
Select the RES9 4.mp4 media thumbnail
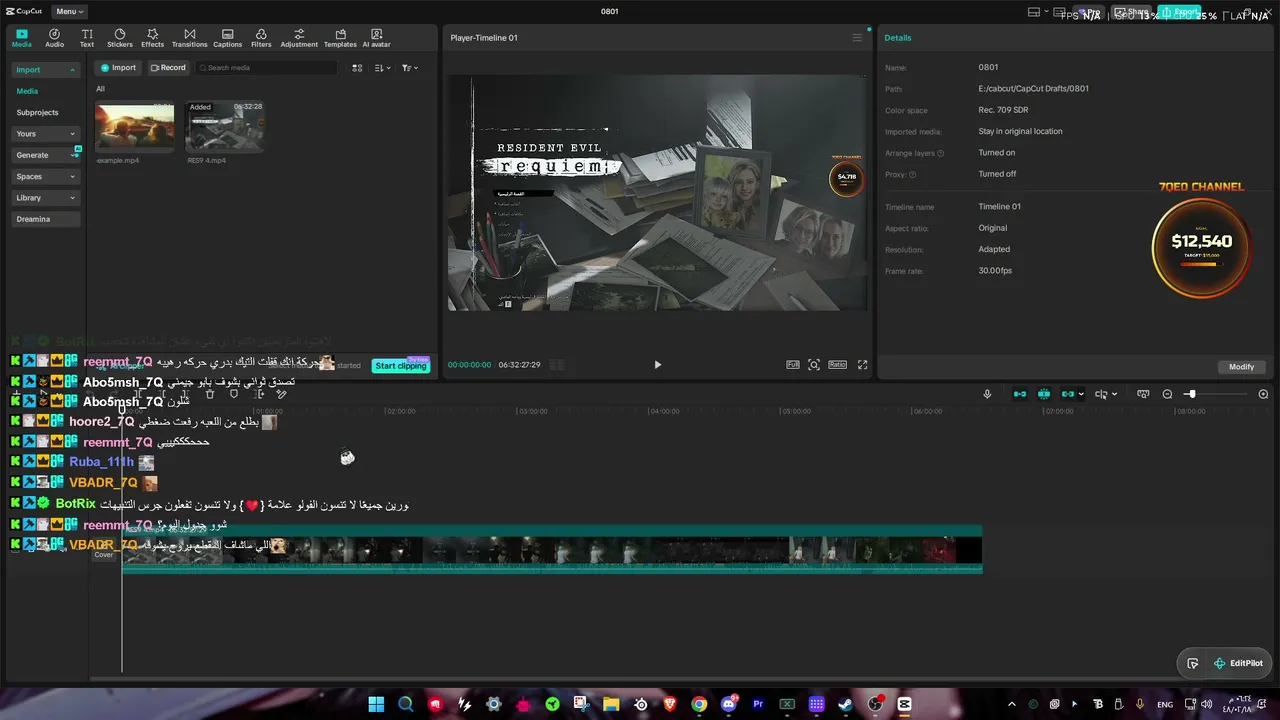(x=224, y=127)
